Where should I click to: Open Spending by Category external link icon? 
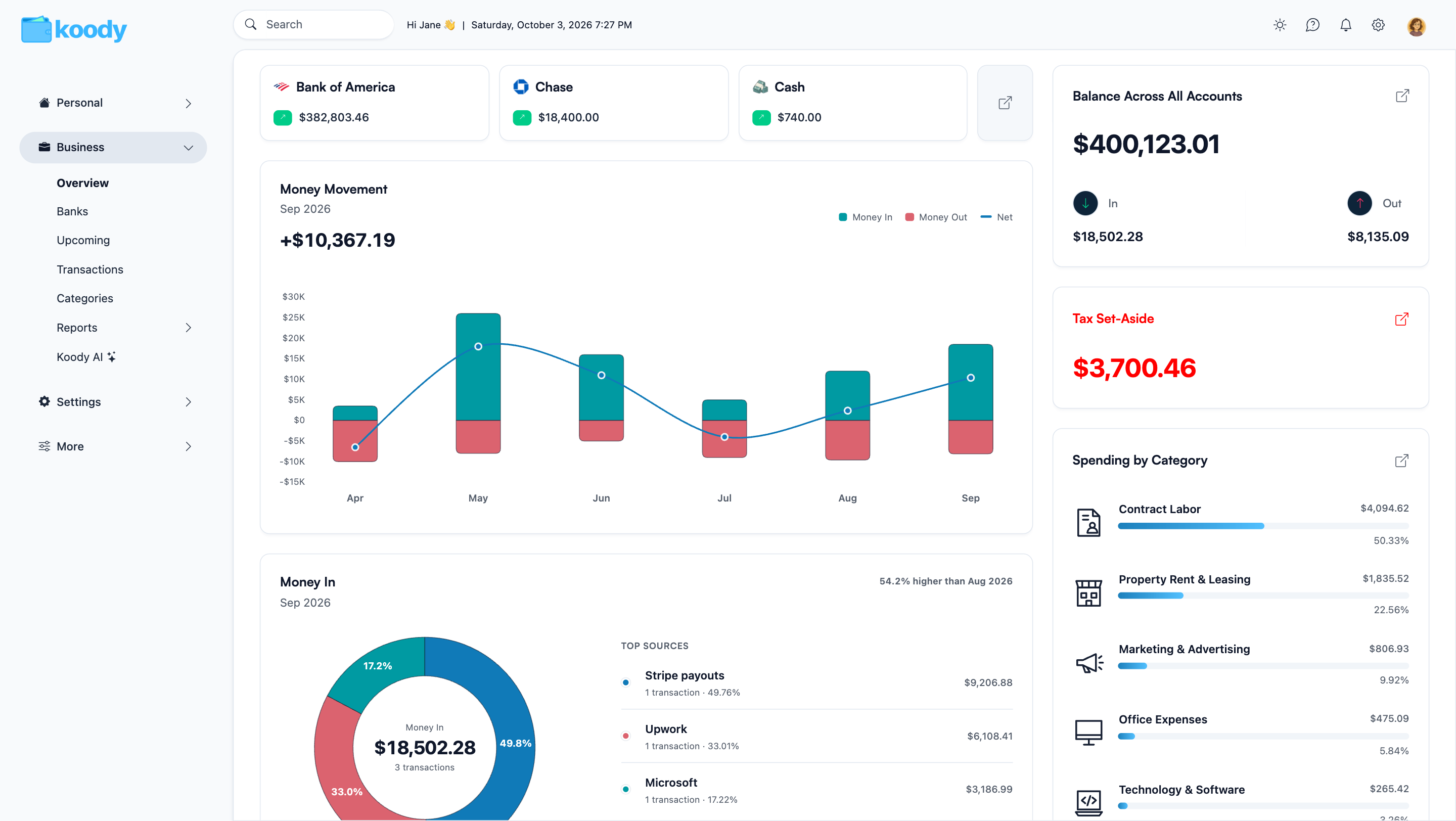1402,461
